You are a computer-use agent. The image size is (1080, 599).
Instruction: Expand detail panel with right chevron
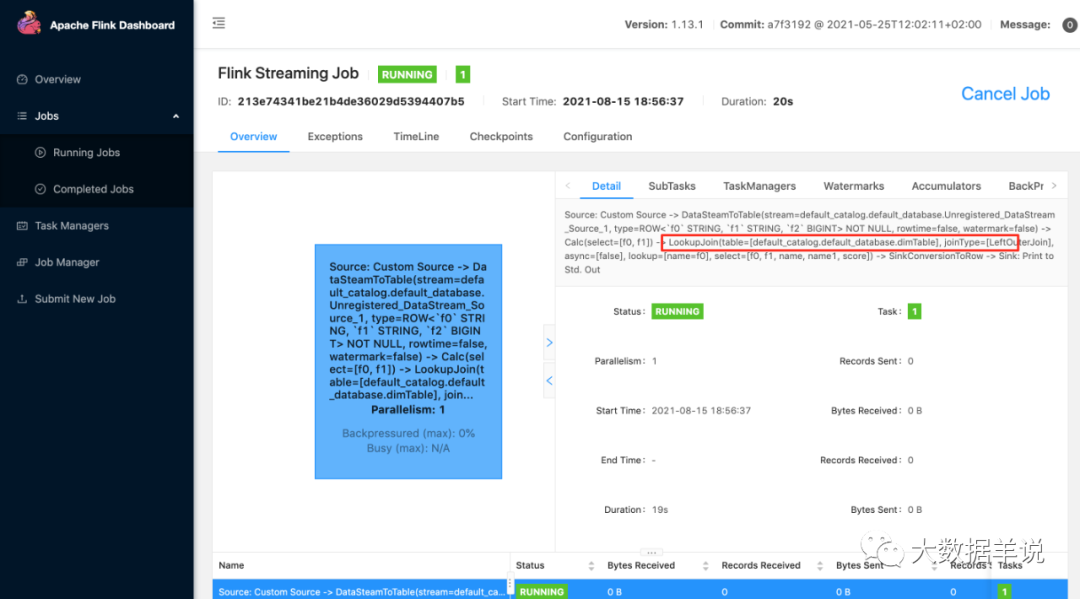click(549, 342)
